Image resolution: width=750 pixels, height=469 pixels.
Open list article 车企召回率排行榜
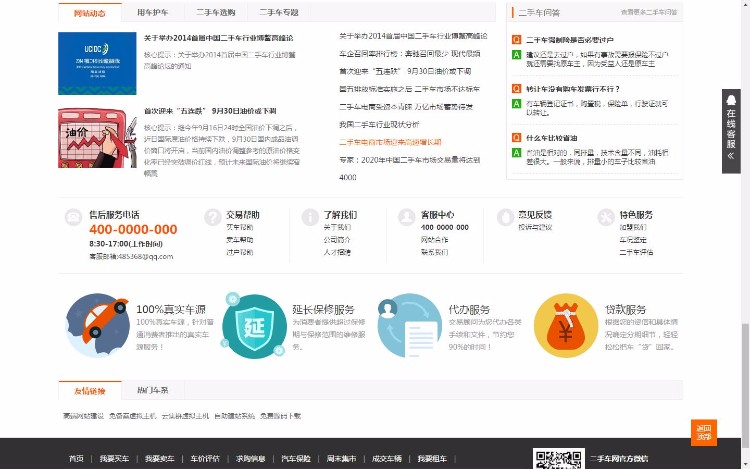tap(409, 54)
